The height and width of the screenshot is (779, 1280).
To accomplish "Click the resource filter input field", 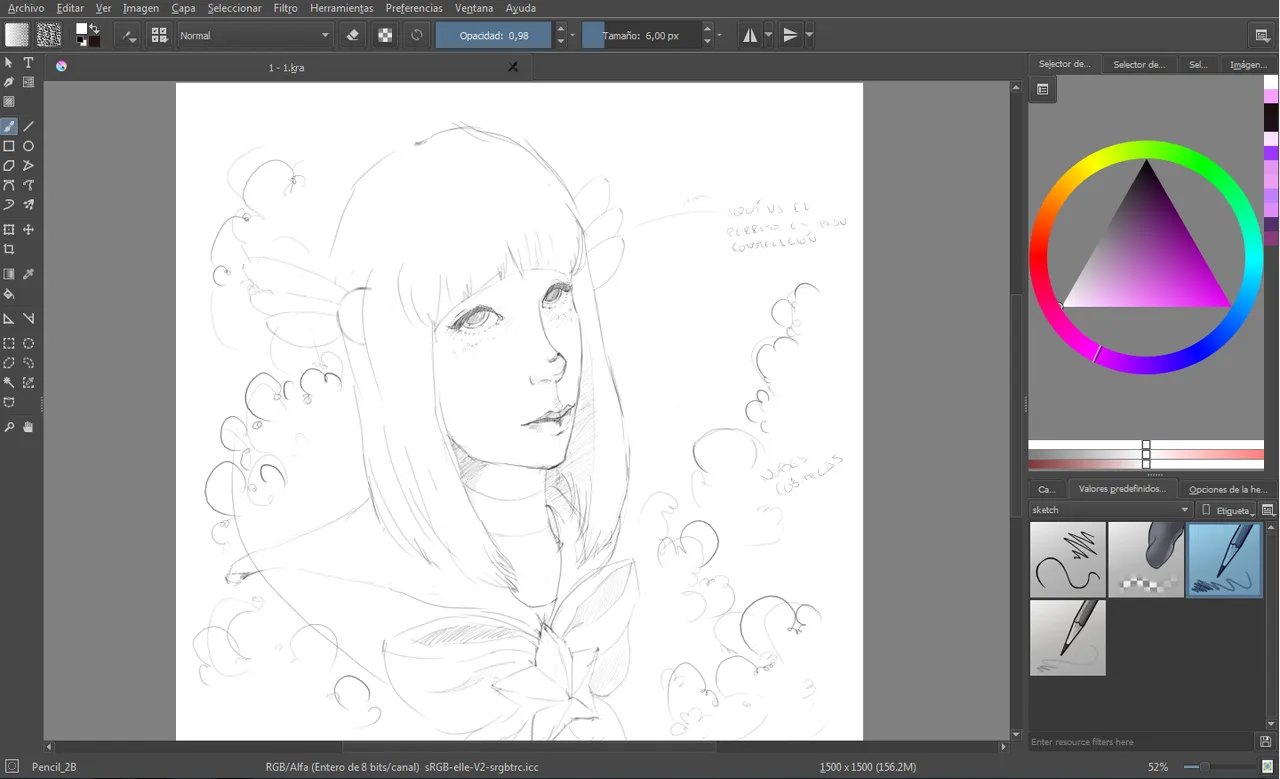I will pos(1142,742).
